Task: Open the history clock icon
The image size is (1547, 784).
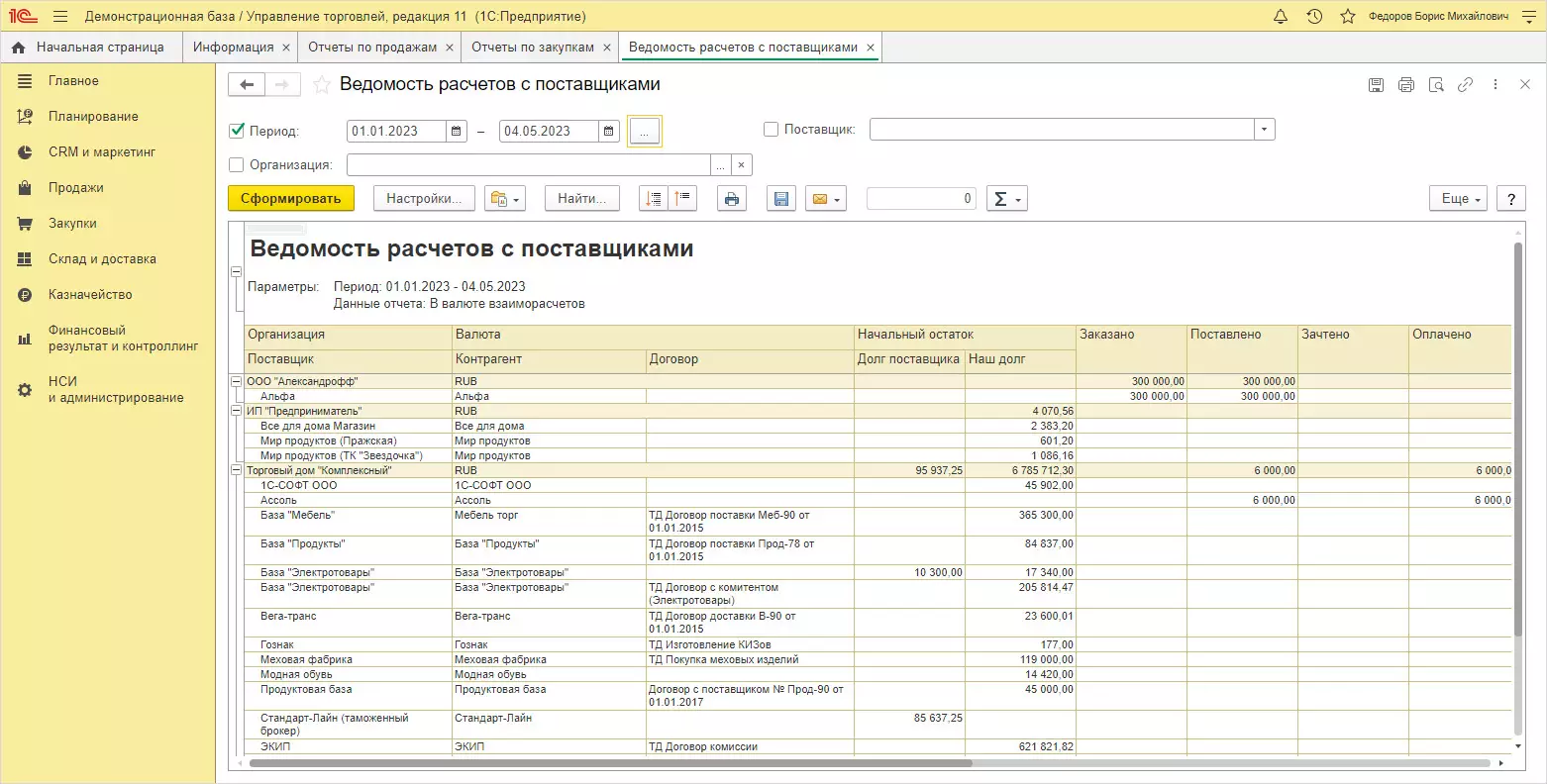Action: point(1314,17)
